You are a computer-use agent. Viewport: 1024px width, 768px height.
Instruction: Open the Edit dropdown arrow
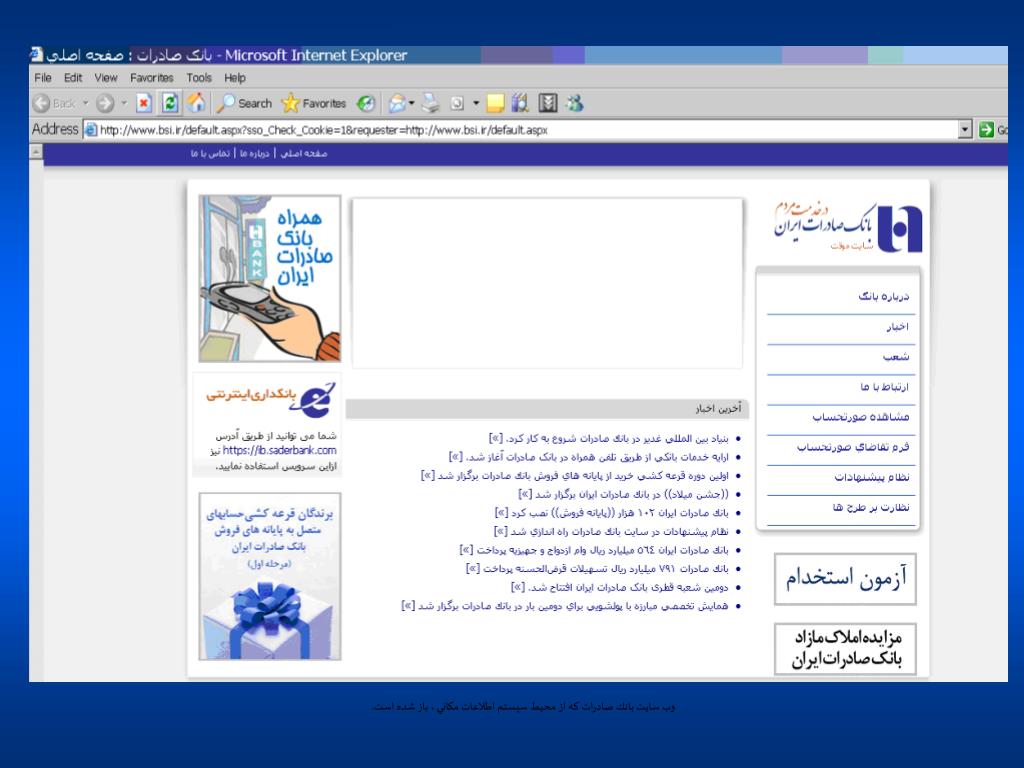[476, 103]
